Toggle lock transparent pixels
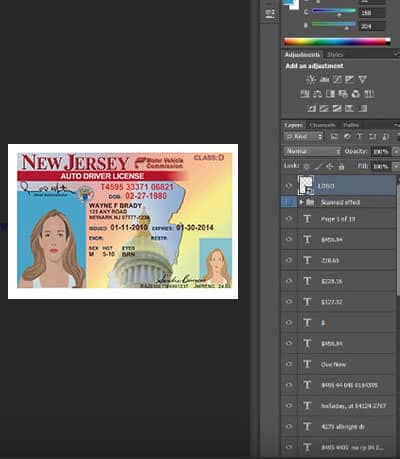Image resolution: width=400 pixels, height=459 pixels. (x=306, y=166)
